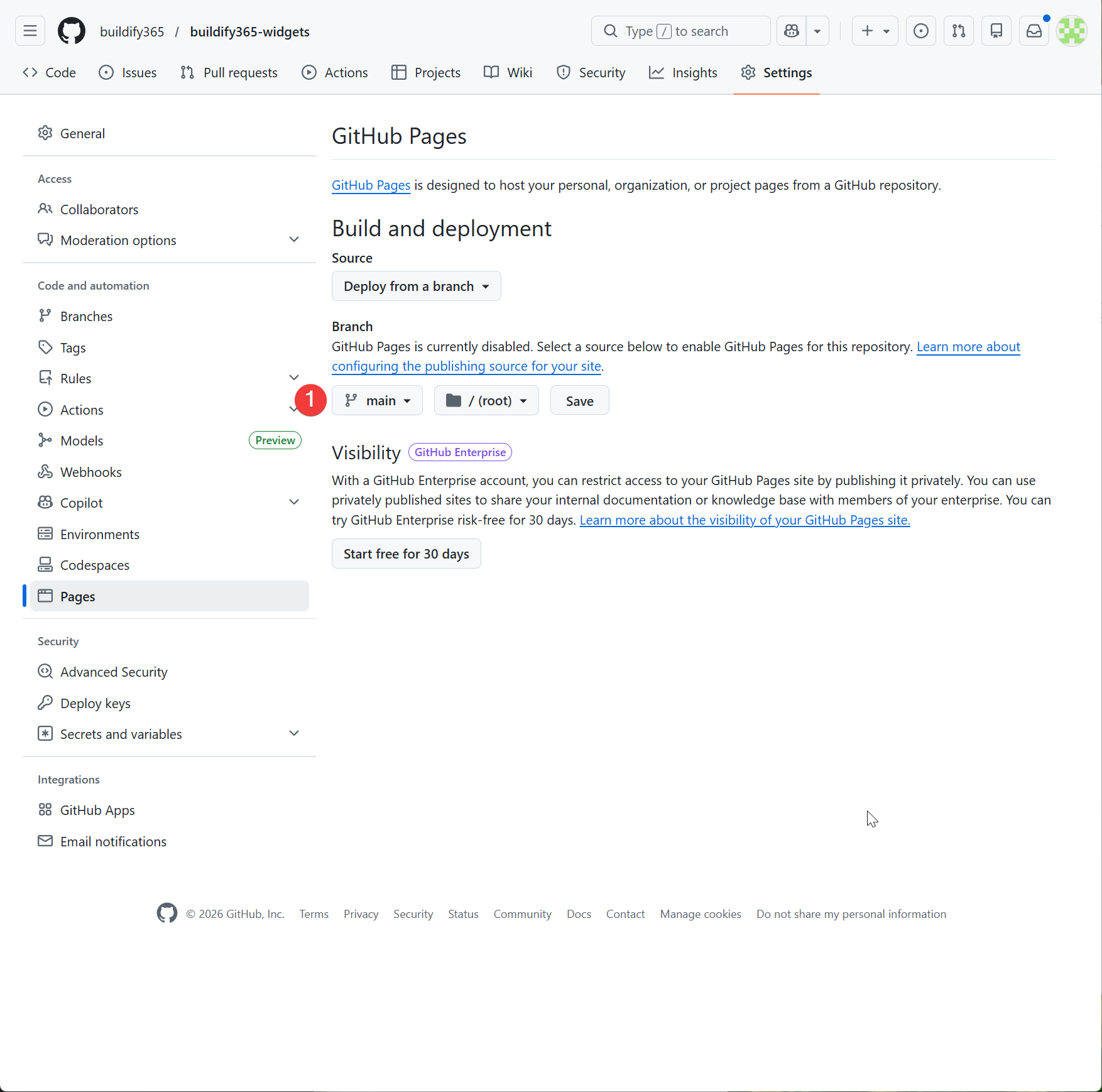The height and width of the screenshot is (1092, 1102).
Task: Open the Privacy footer link
Action: coord(361,914)
